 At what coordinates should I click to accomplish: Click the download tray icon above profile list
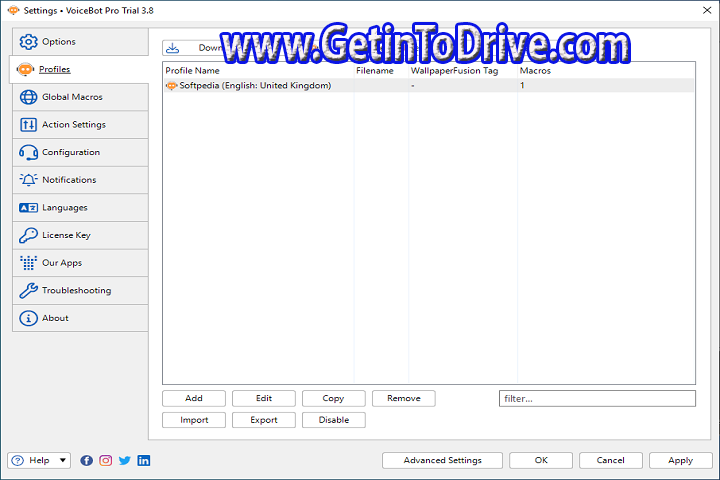pos(173,48)
